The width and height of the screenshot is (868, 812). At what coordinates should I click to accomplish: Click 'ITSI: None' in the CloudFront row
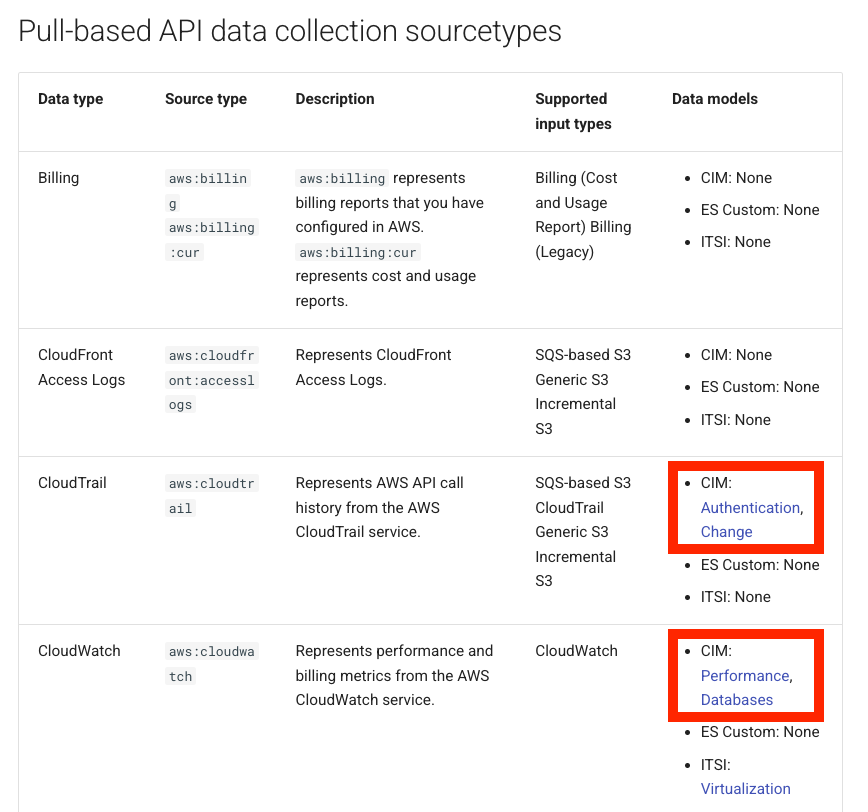coord(736,420)
